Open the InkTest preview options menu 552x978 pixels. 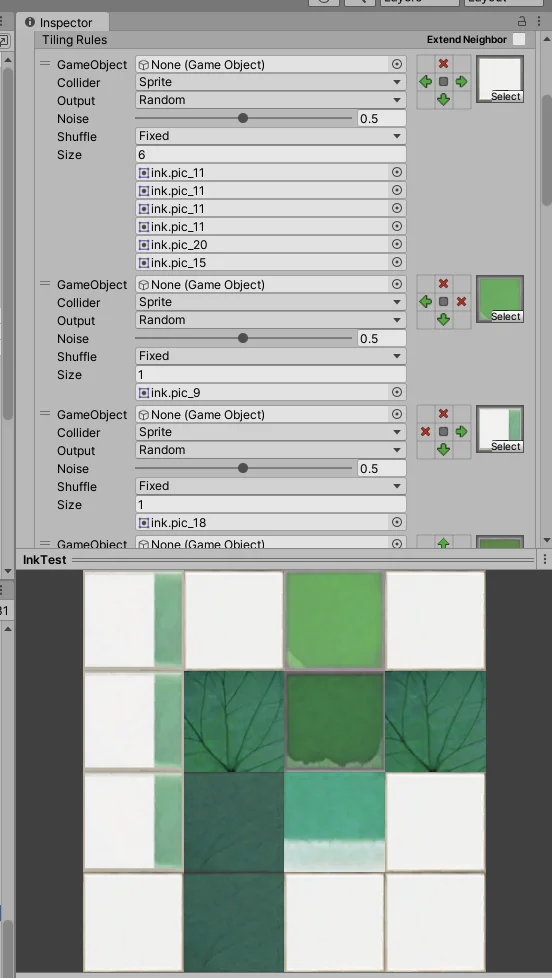point(545,559)
